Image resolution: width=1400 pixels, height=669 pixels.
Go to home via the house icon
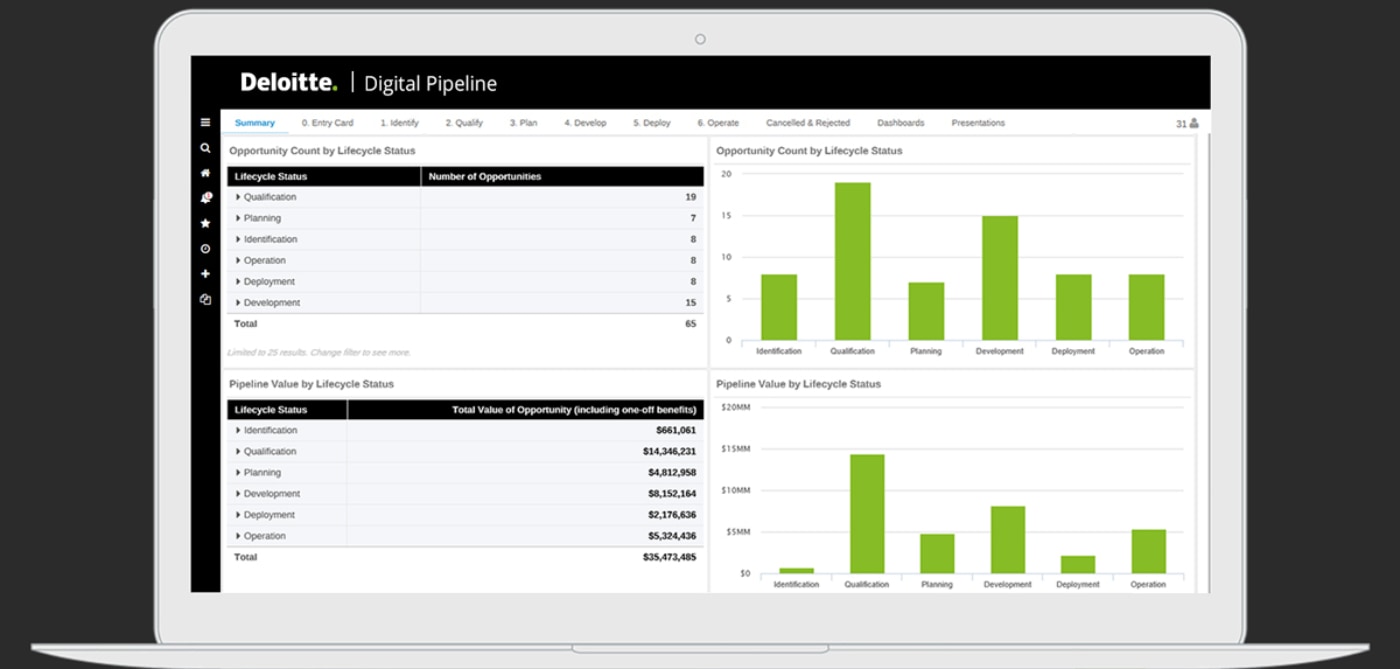(x=205, y=173)
